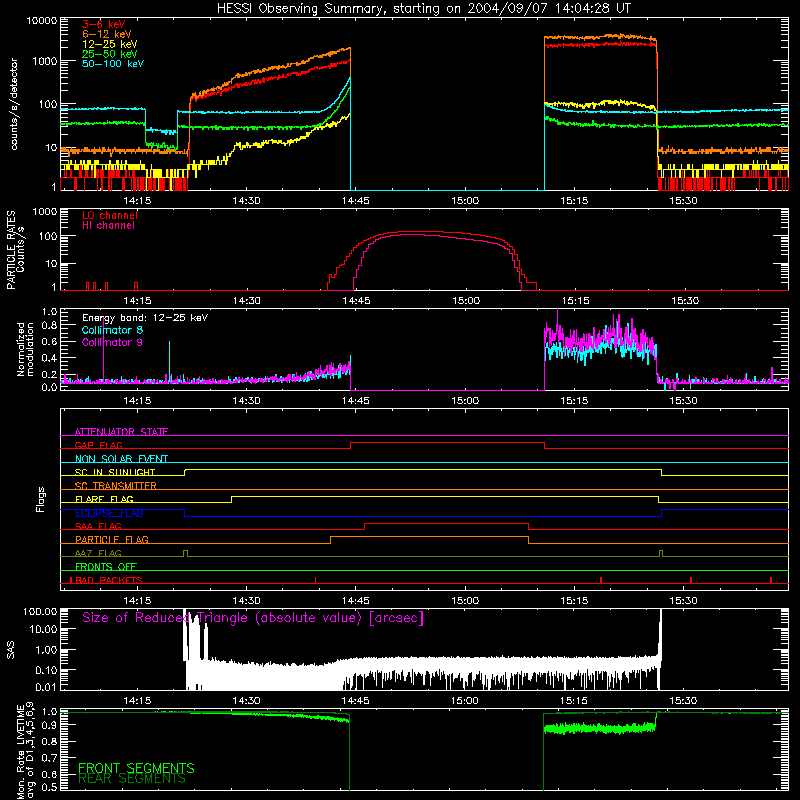Click the Flags axis label
Viewport: 800px width, 800px height.
41,499
